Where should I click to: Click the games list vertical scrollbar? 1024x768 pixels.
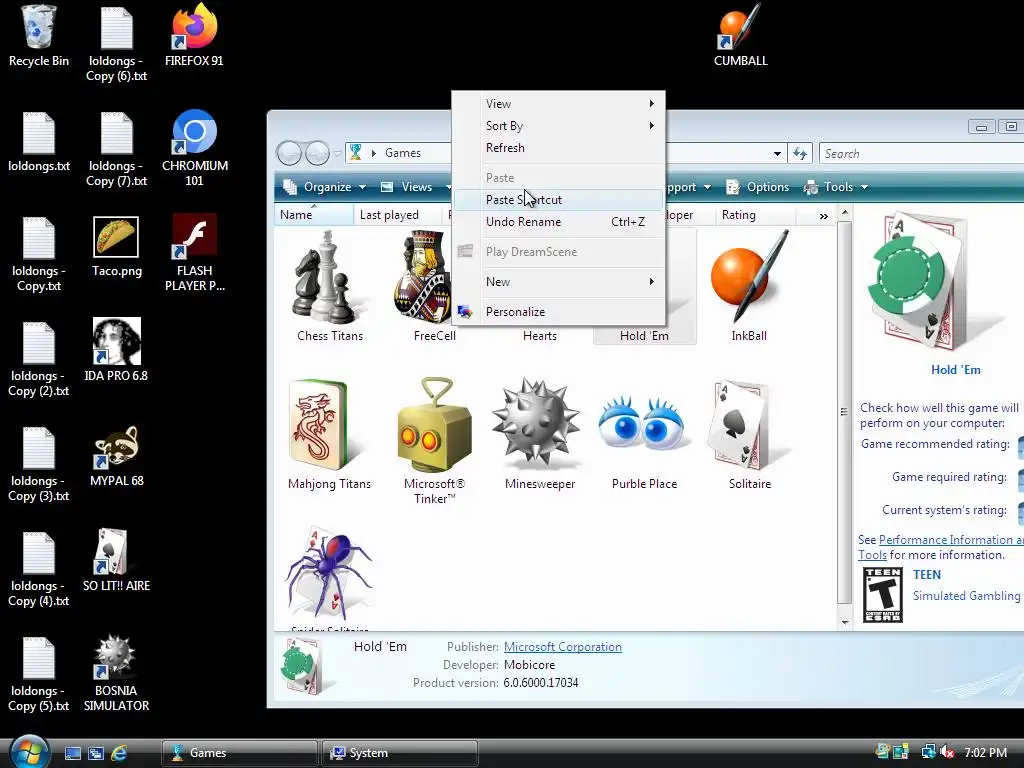point(844,413)
